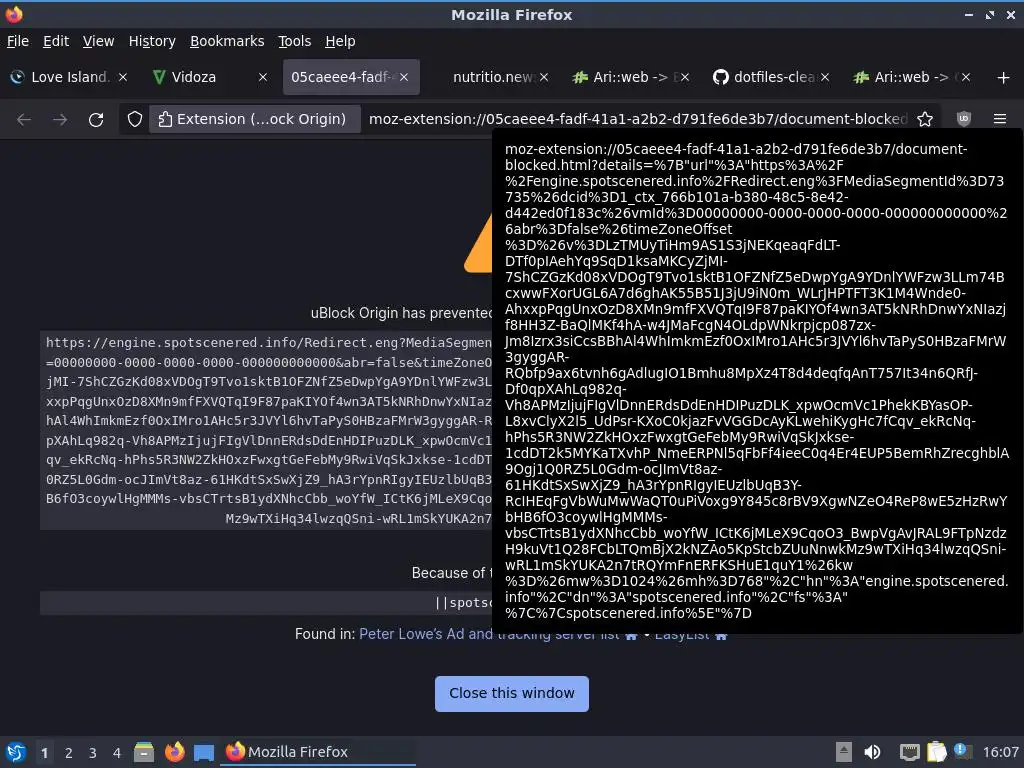Screen dimensions: 1024x768
Task: Open the Tools menu
Action: (295, 41)
